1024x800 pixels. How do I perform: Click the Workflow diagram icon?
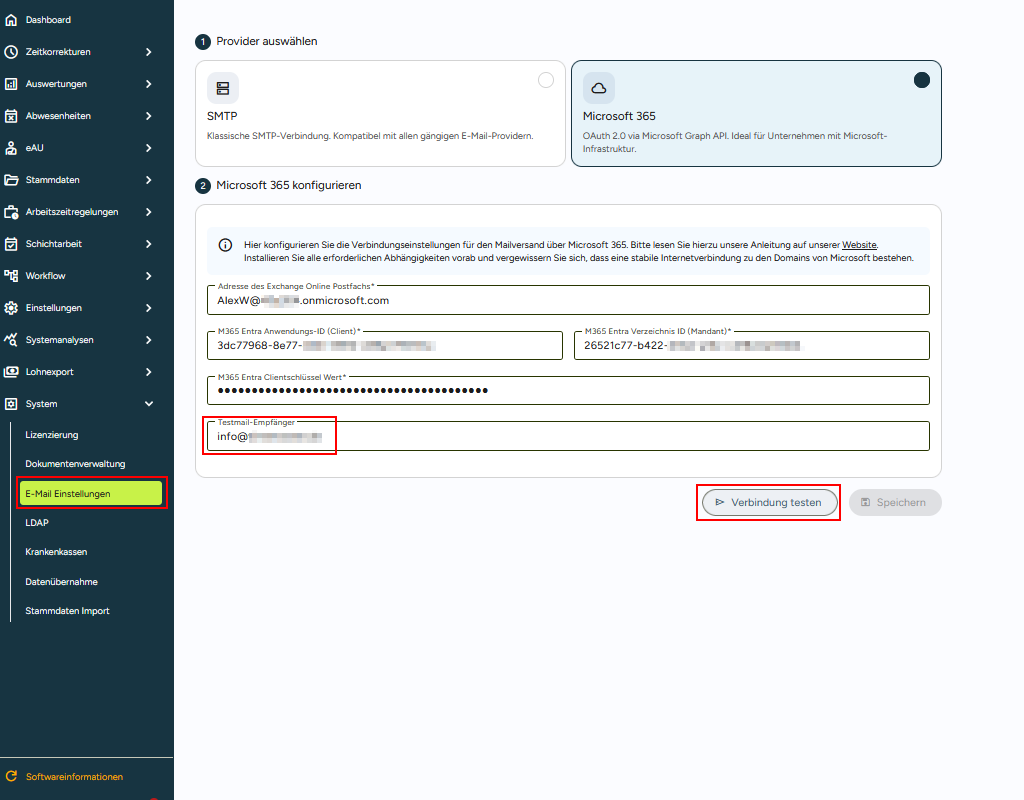click(11, 276)
